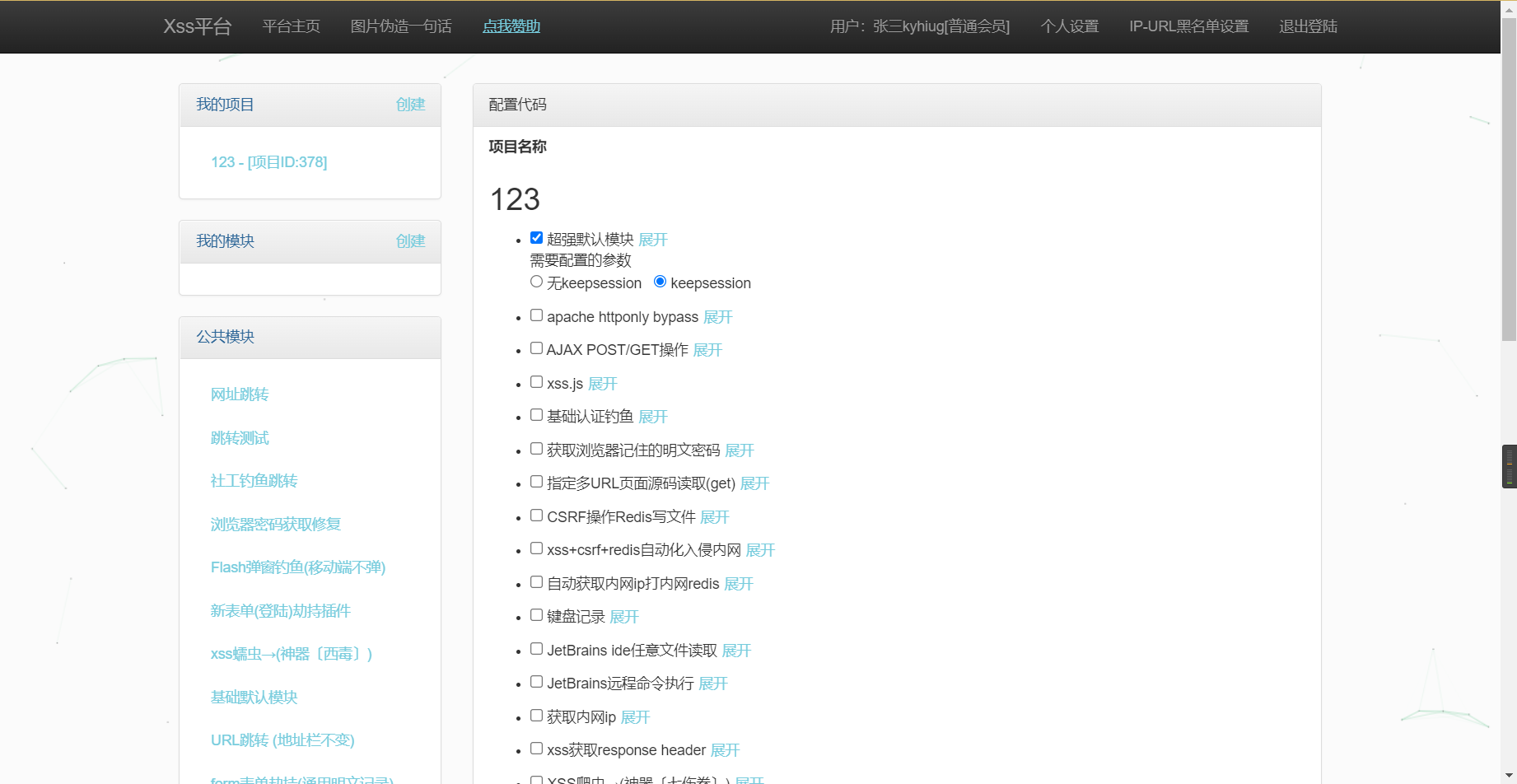Expand the JetBrains远程命令执行 module details
The image size is (1517, 784).
[712, 684]
